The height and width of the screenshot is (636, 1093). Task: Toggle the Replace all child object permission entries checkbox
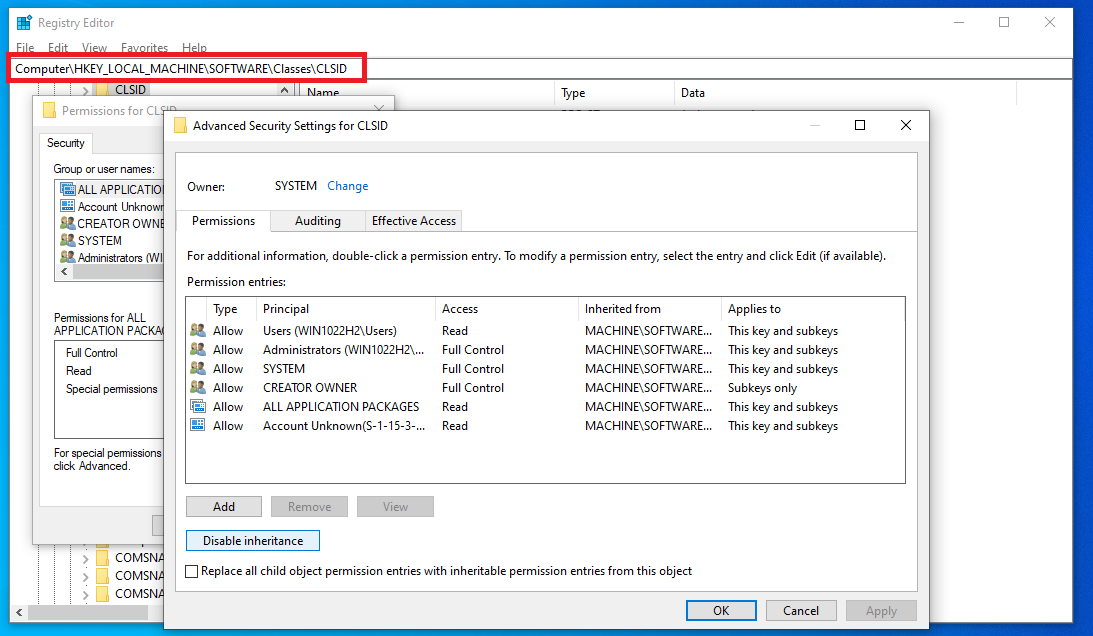(x=192, y=571)
